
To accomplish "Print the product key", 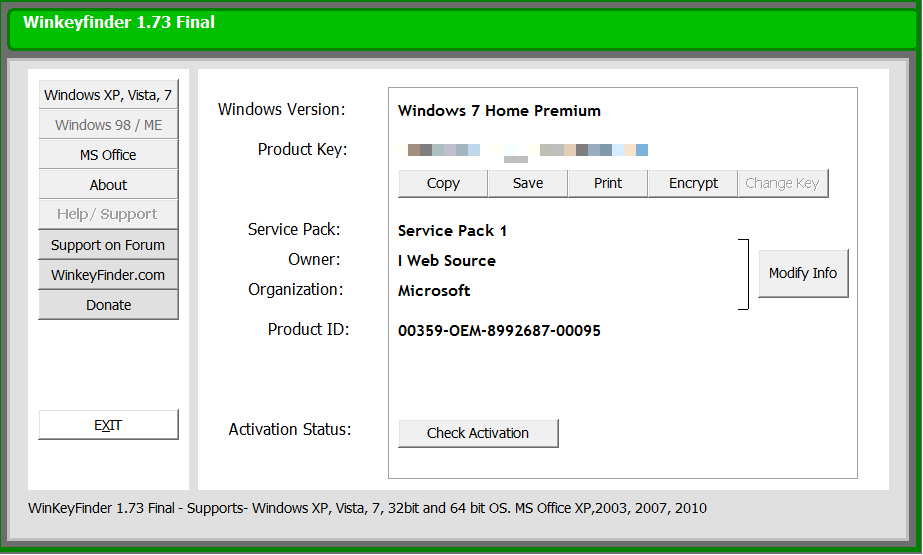I will click(x=608, y=183).
